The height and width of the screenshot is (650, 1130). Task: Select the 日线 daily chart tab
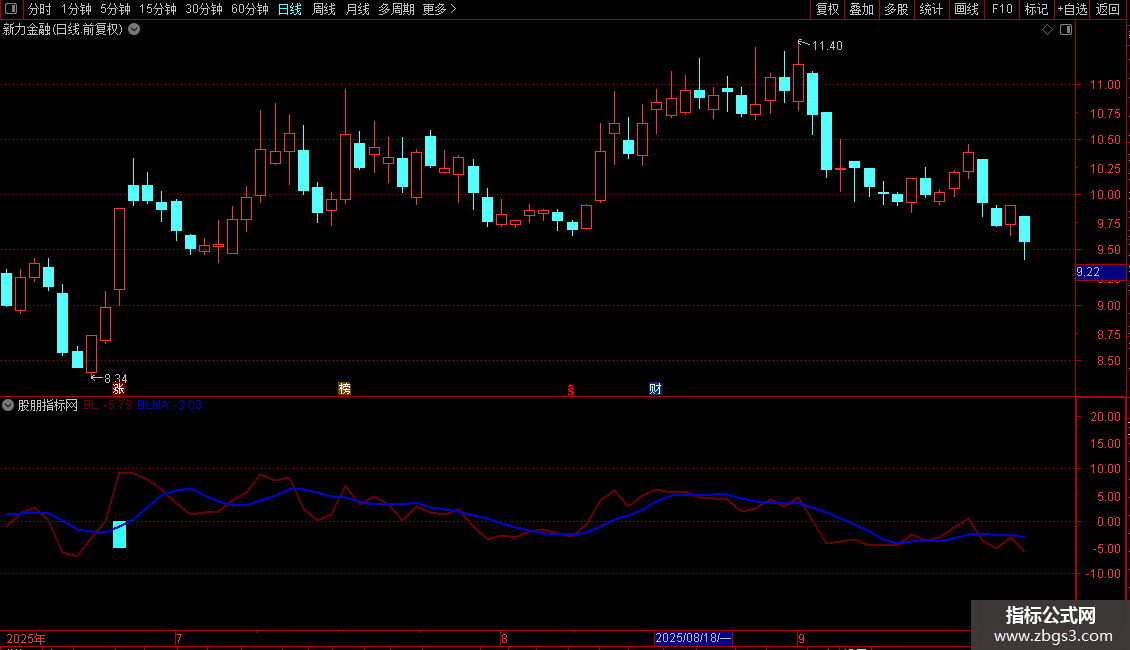[x=290, y=9]
